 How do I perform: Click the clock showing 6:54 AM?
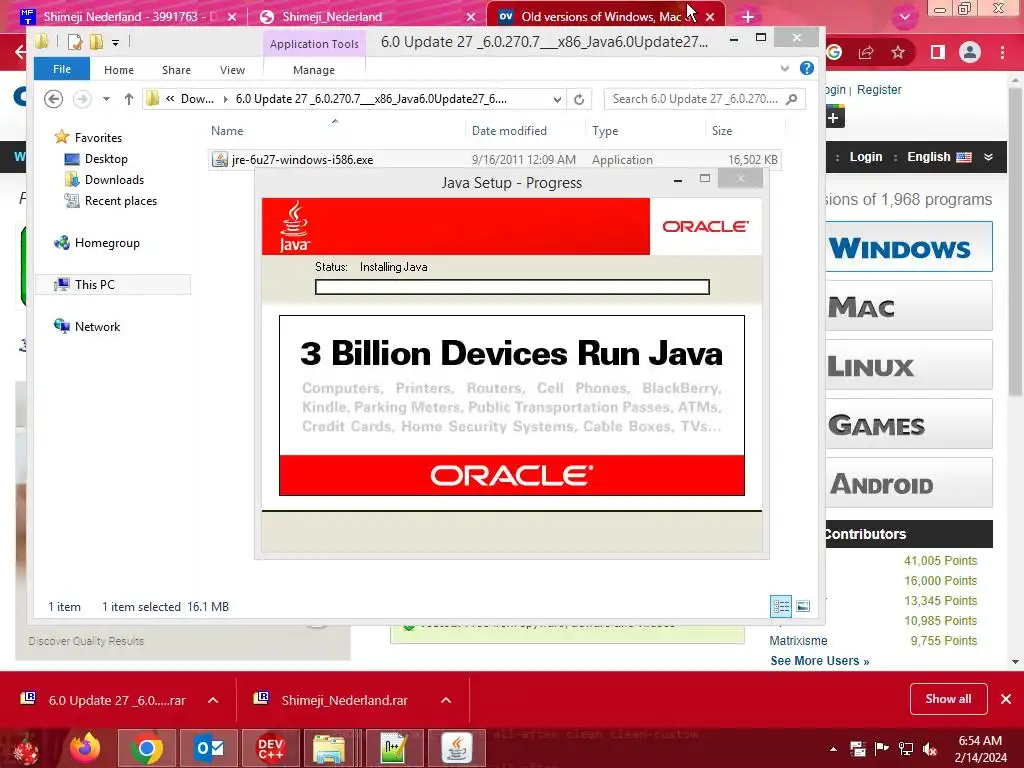coord(980,741)
